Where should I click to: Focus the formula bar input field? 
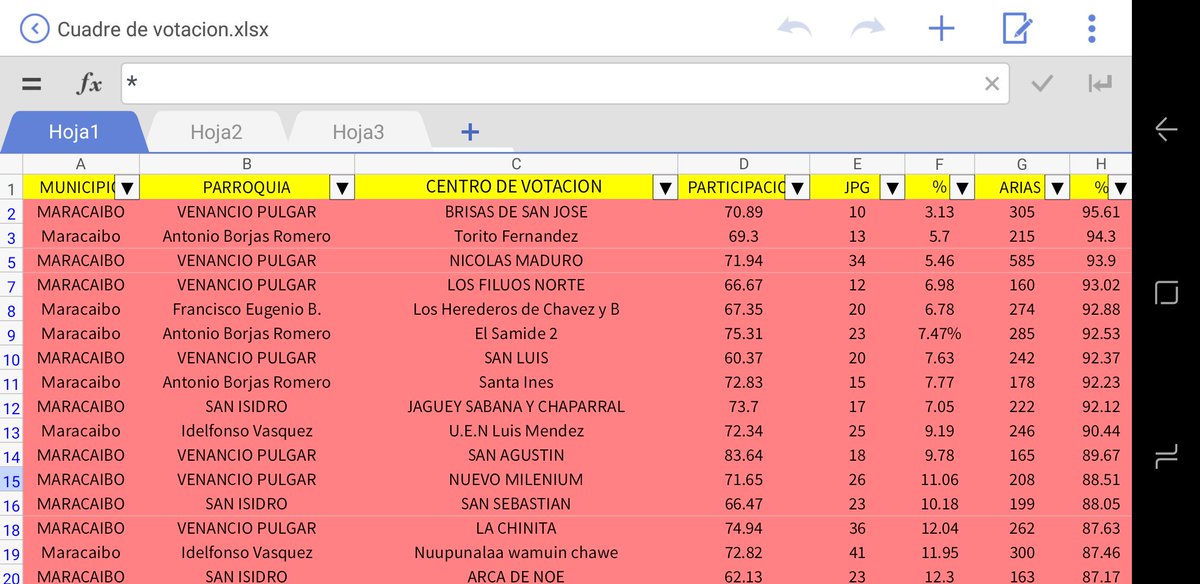click(x=565, y=84)
